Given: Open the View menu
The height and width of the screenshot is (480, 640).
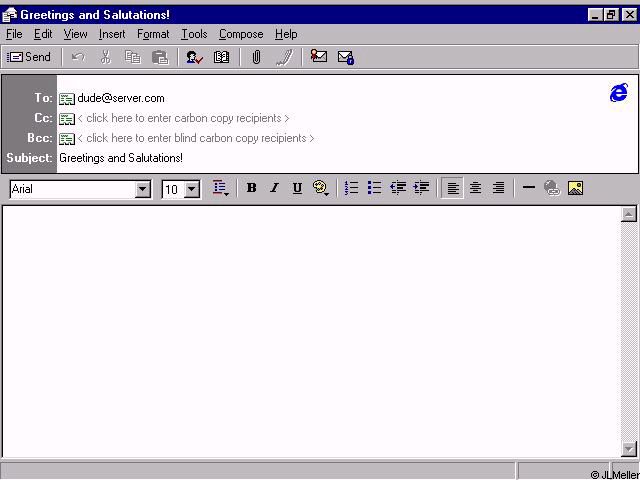Looking at the screenshot, I should coord(76,34).
